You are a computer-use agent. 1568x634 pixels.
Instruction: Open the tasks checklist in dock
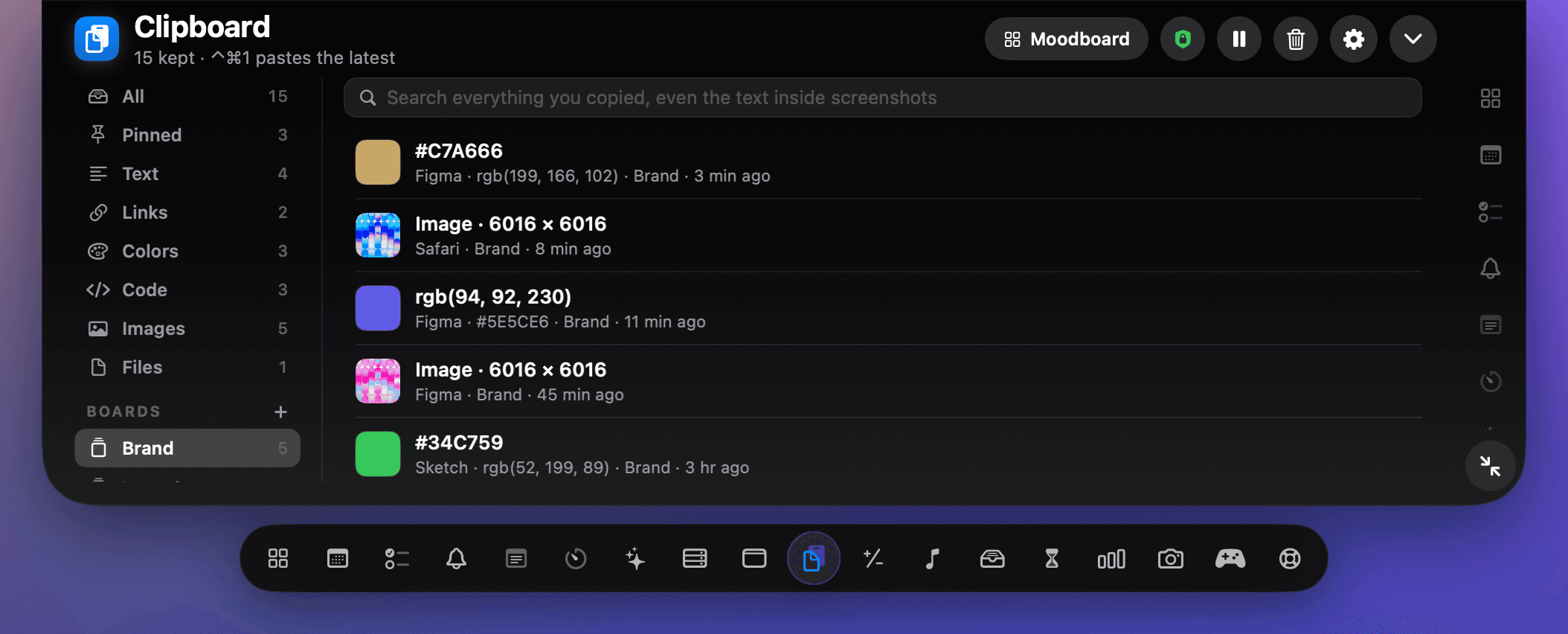tap(397, 559)
